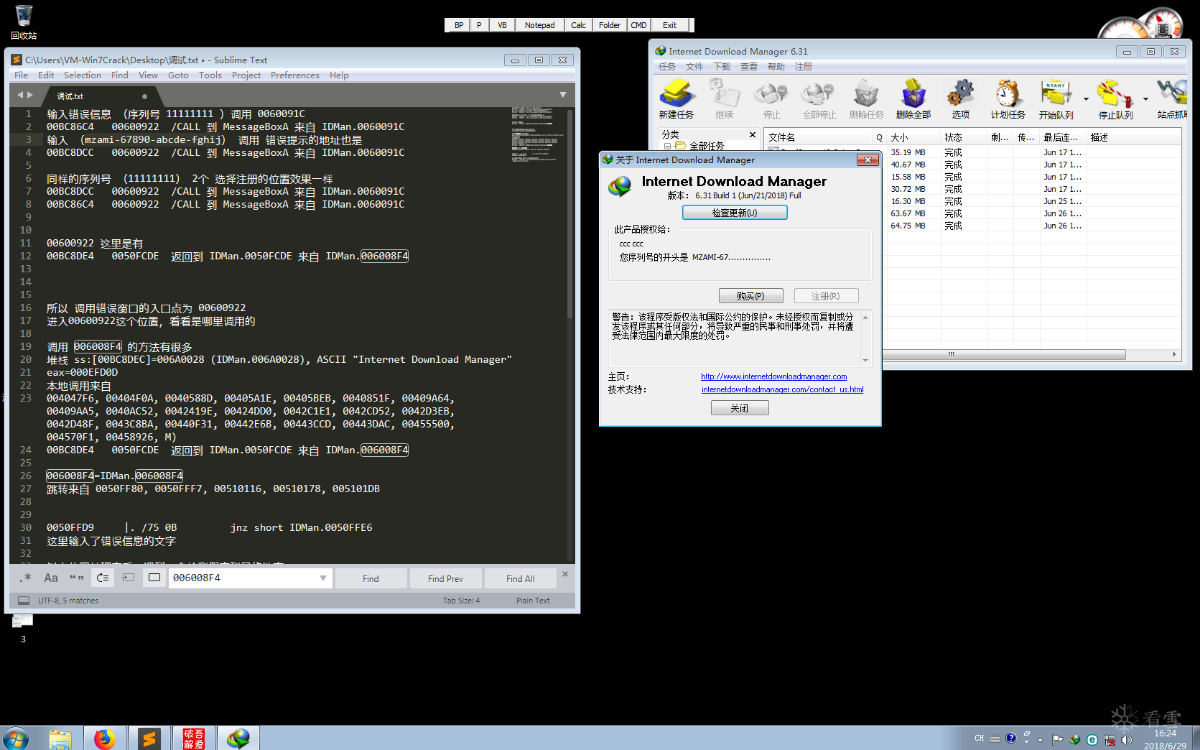Click the Action Center flag tray icon
1200x750 pixels.
tap(1057, 740)
